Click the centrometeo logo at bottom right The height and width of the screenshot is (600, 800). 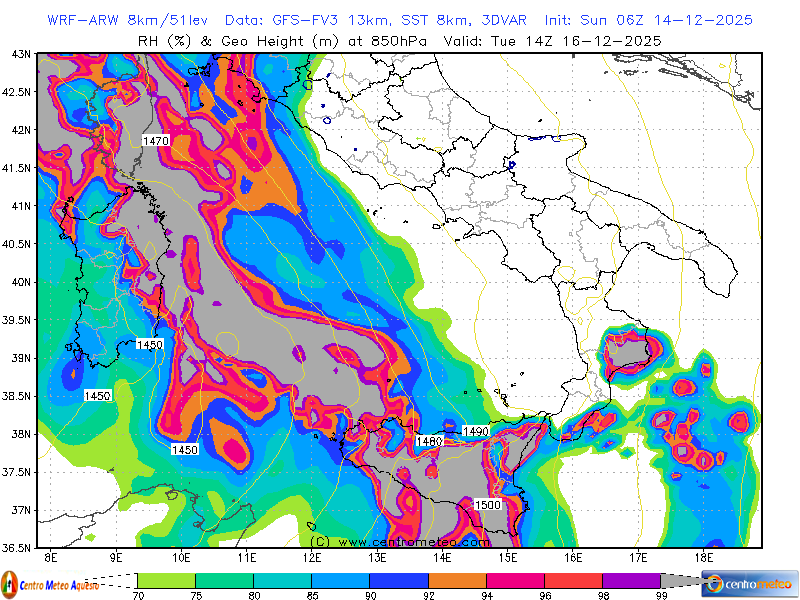point(749,583)
